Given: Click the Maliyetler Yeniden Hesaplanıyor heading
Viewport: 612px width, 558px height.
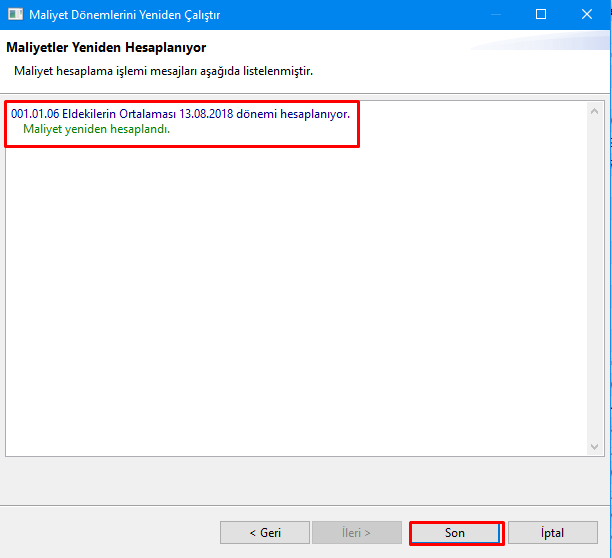Looking at the screenshot, I should pos(106,48).
